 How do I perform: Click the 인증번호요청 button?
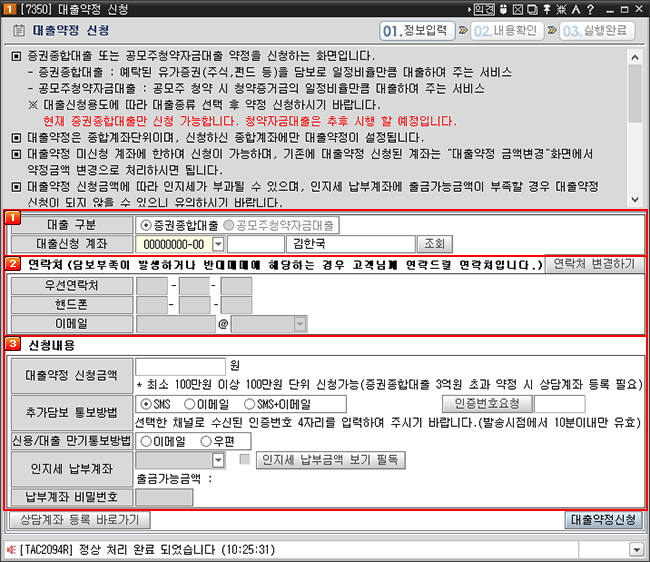[x=487, y=403]
